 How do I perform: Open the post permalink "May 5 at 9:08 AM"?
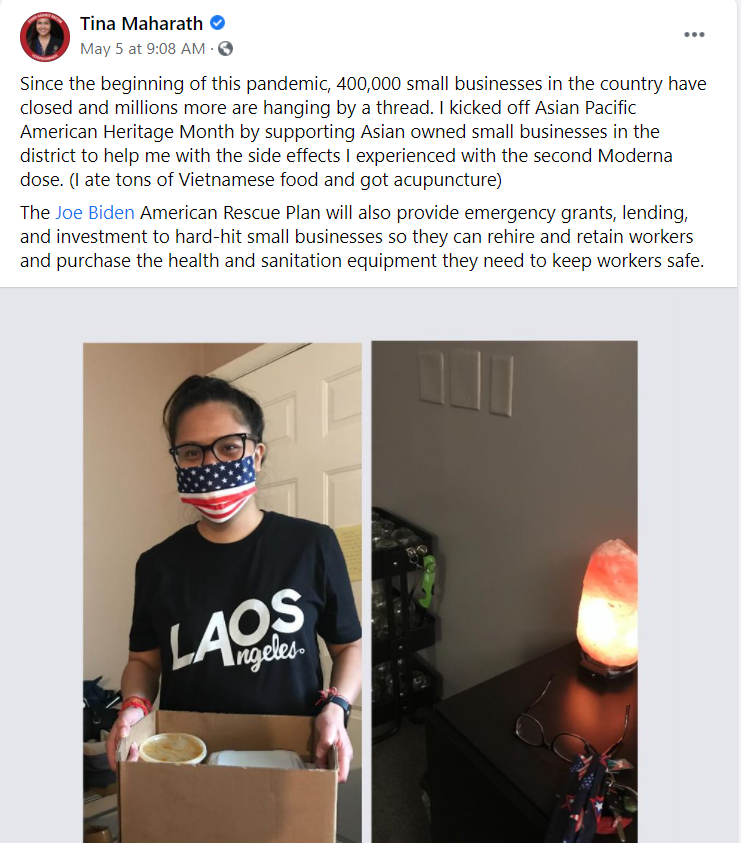(x=142, y=49)
